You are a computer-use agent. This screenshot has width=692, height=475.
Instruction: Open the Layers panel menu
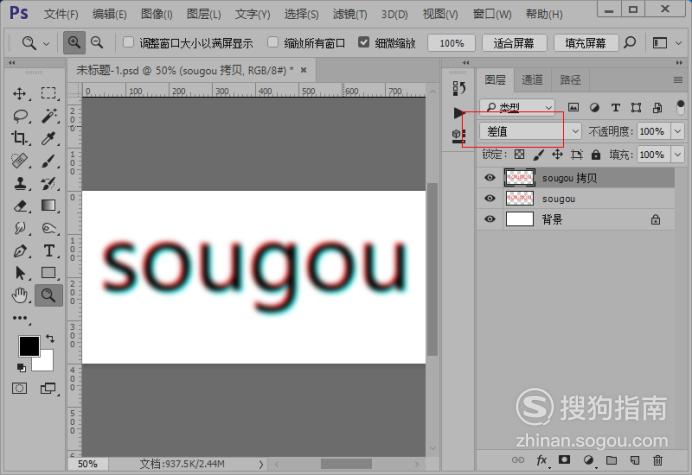click(x=678, y=80)
